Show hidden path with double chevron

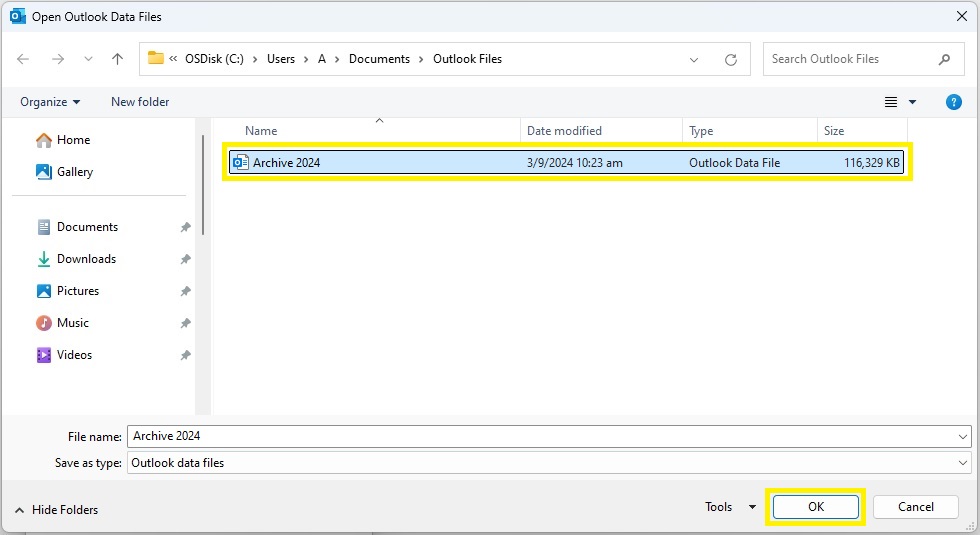[173, 59]
